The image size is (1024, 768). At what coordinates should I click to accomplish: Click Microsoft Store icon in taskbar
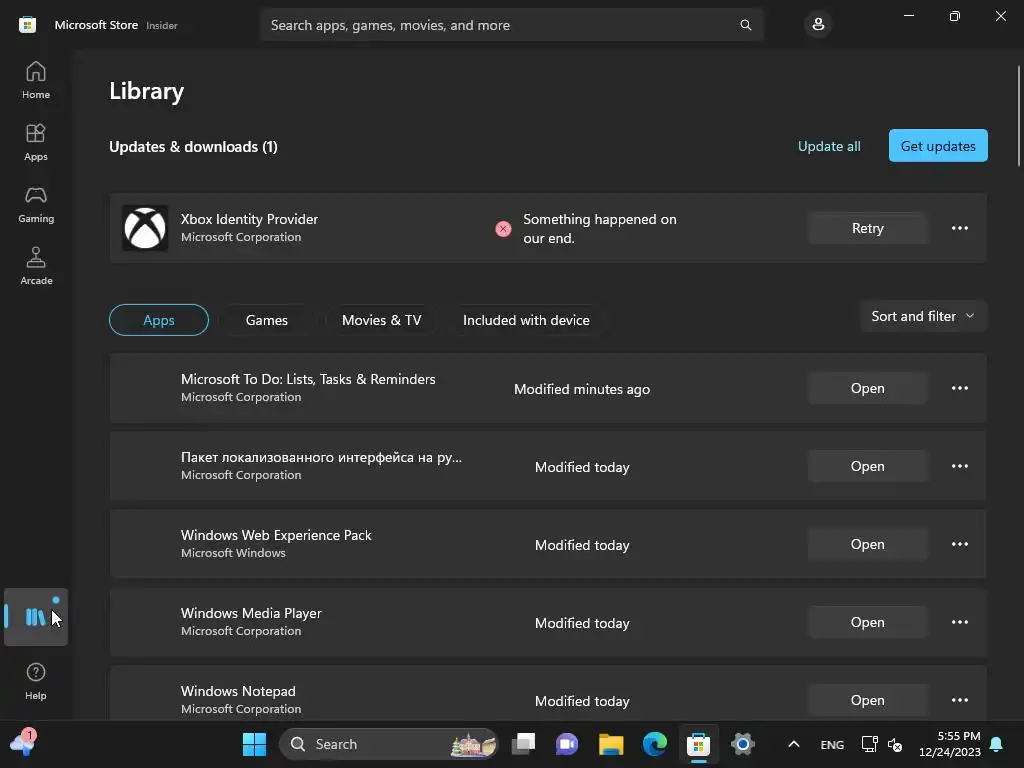pyautogui.click(x=698, y=744)
